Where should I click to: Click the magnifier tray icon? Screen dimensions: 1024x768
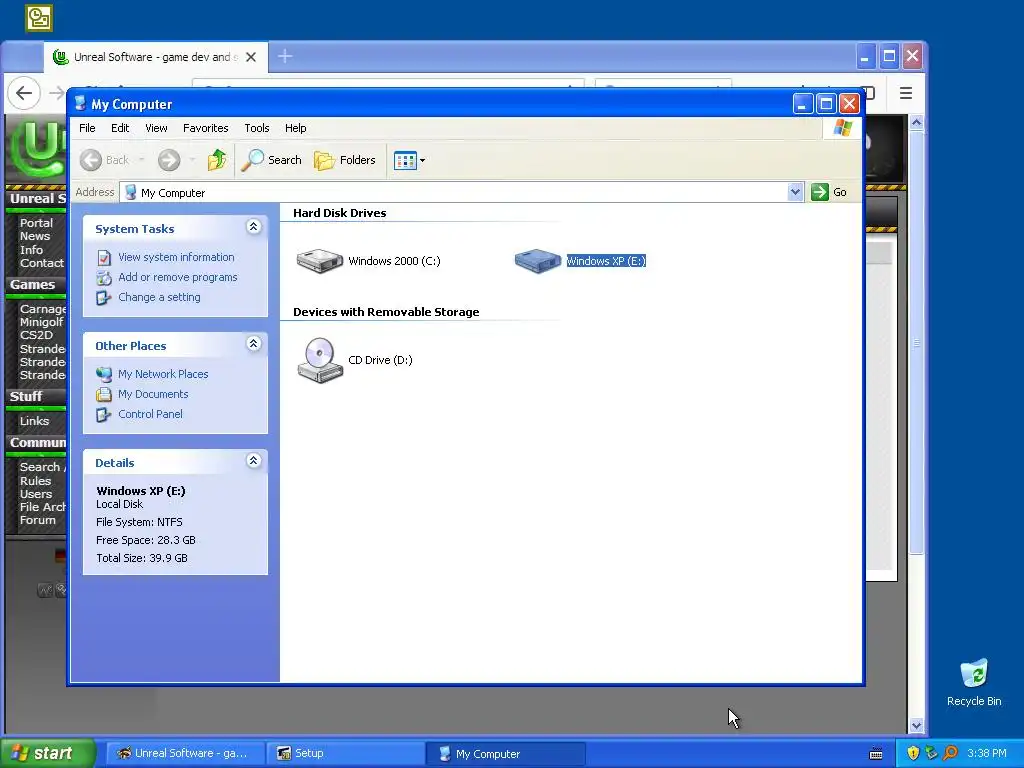[x=950, y=753]
